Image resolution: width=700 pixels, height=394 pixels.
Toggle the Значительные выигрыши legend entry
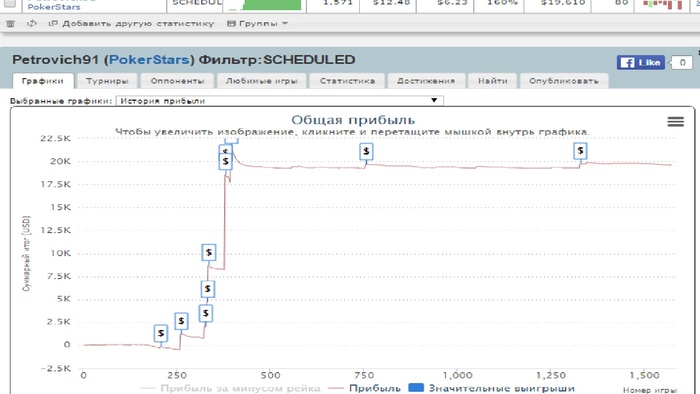coord(492,389)
